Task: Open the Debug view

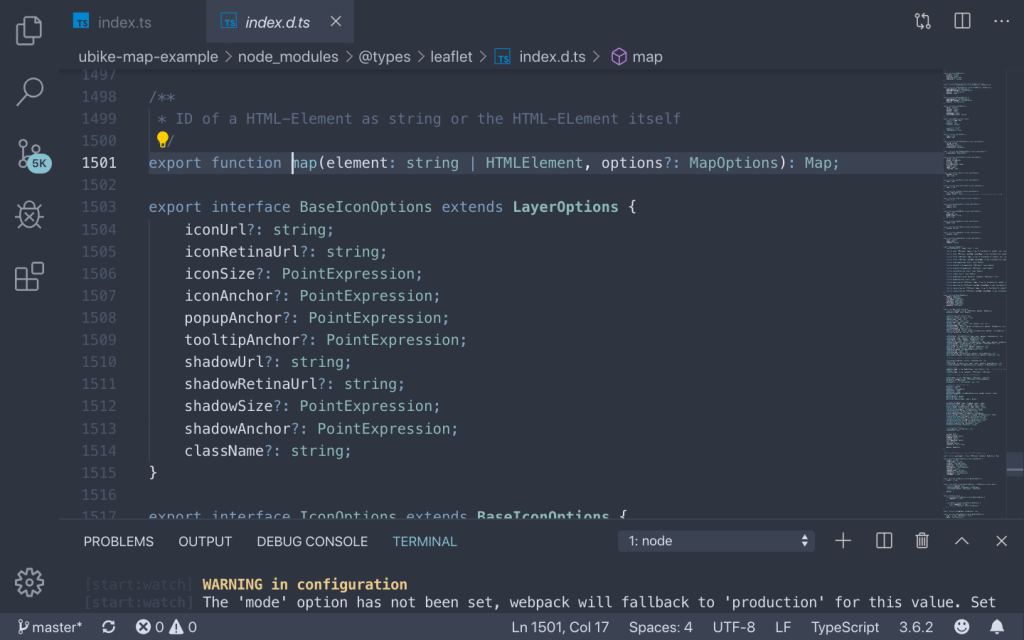Action: point(29,215)
